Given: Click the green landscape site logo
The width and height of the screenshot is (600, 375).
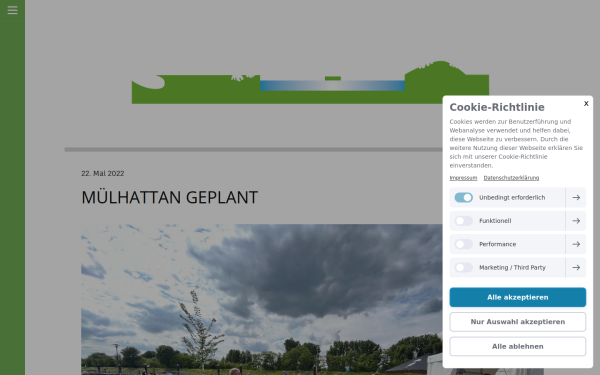Looking at the screenshot, I should (x=310, y=82).
